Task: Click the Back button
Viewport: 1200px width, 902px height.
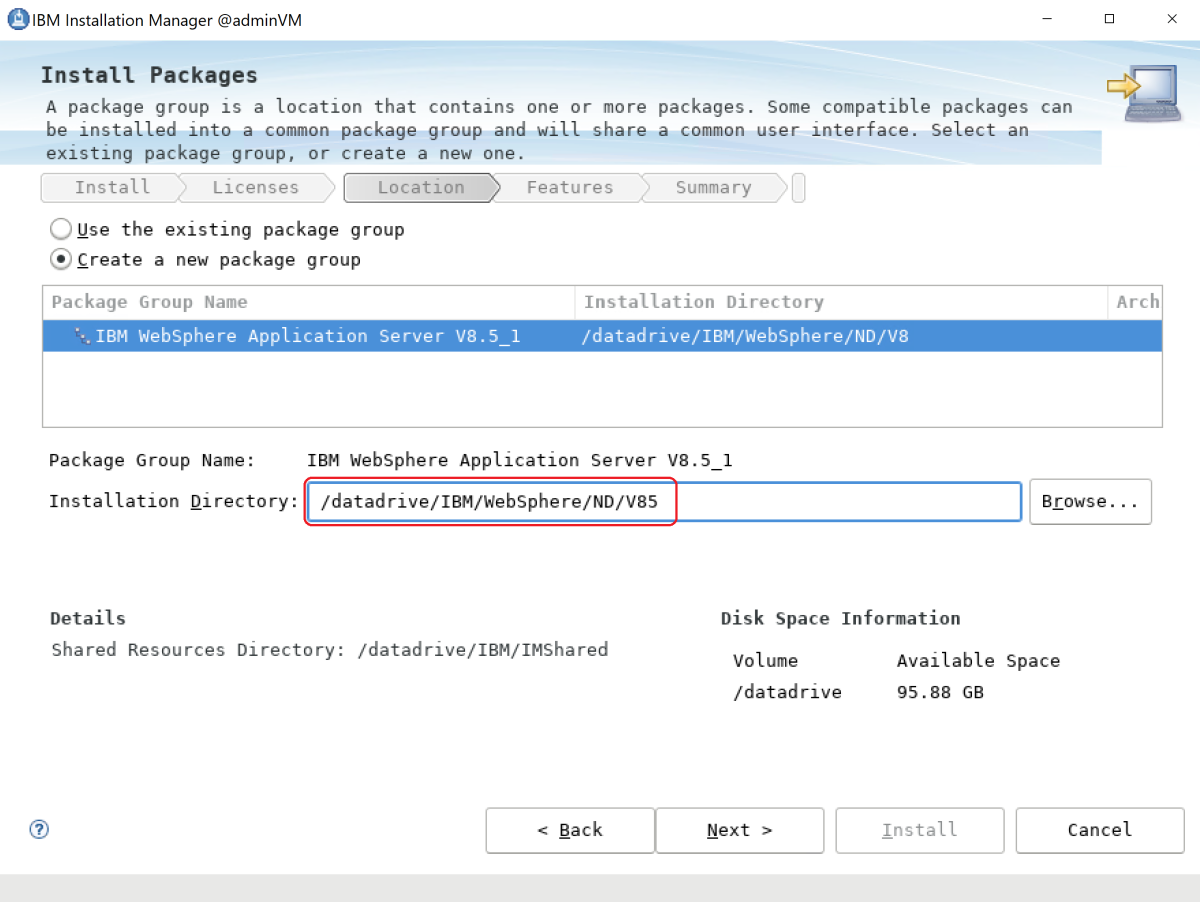Action: pos(569,830)
